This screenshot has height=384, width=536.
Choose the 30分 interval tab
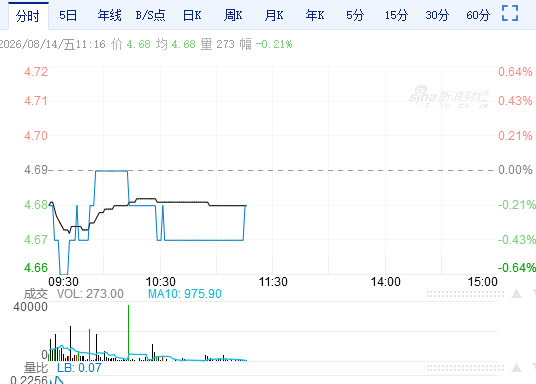(x=437, y=15)
